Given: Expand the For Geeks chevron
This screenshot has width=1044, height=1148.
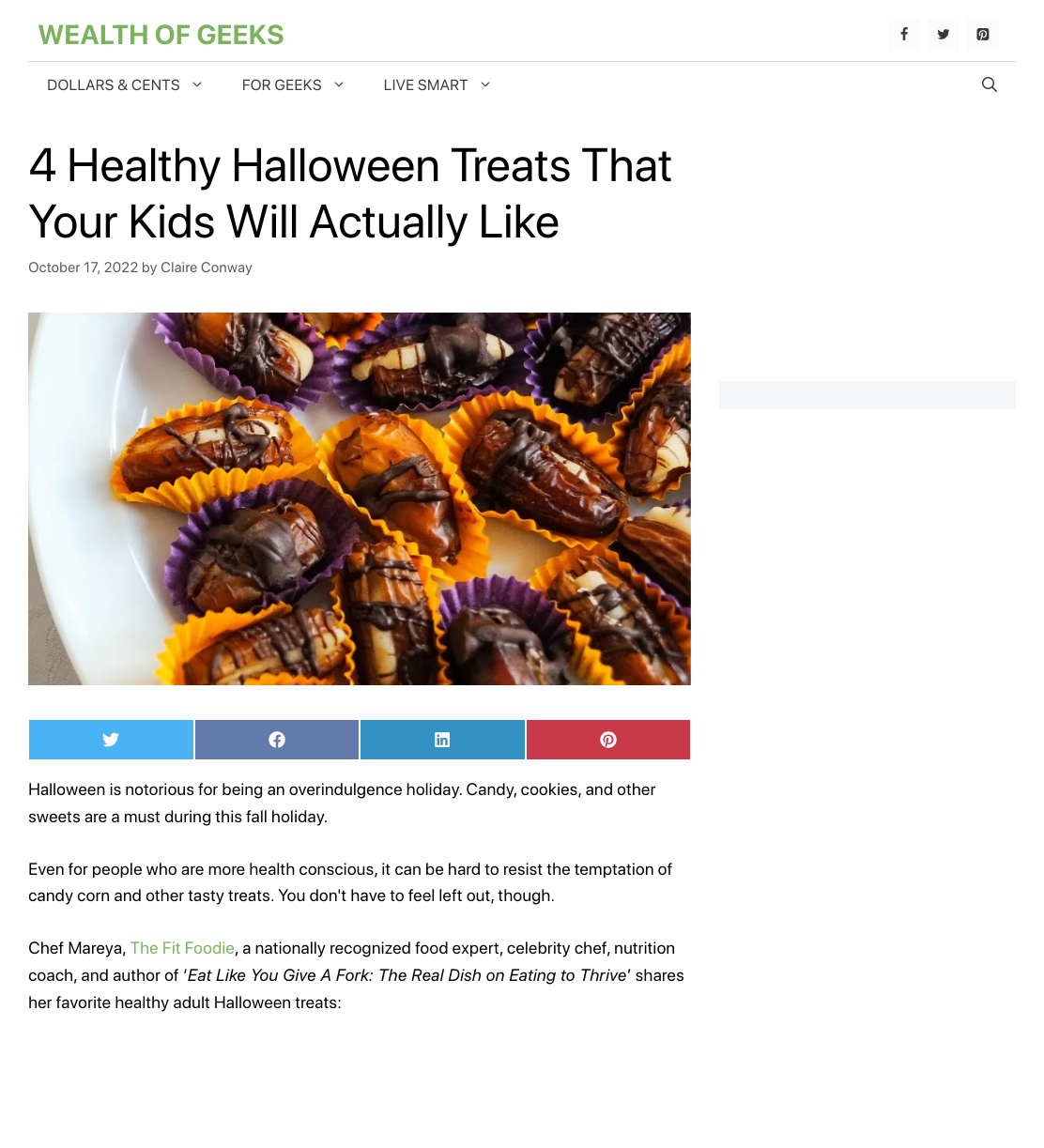Looking at the screenshot, I should 339,84.
